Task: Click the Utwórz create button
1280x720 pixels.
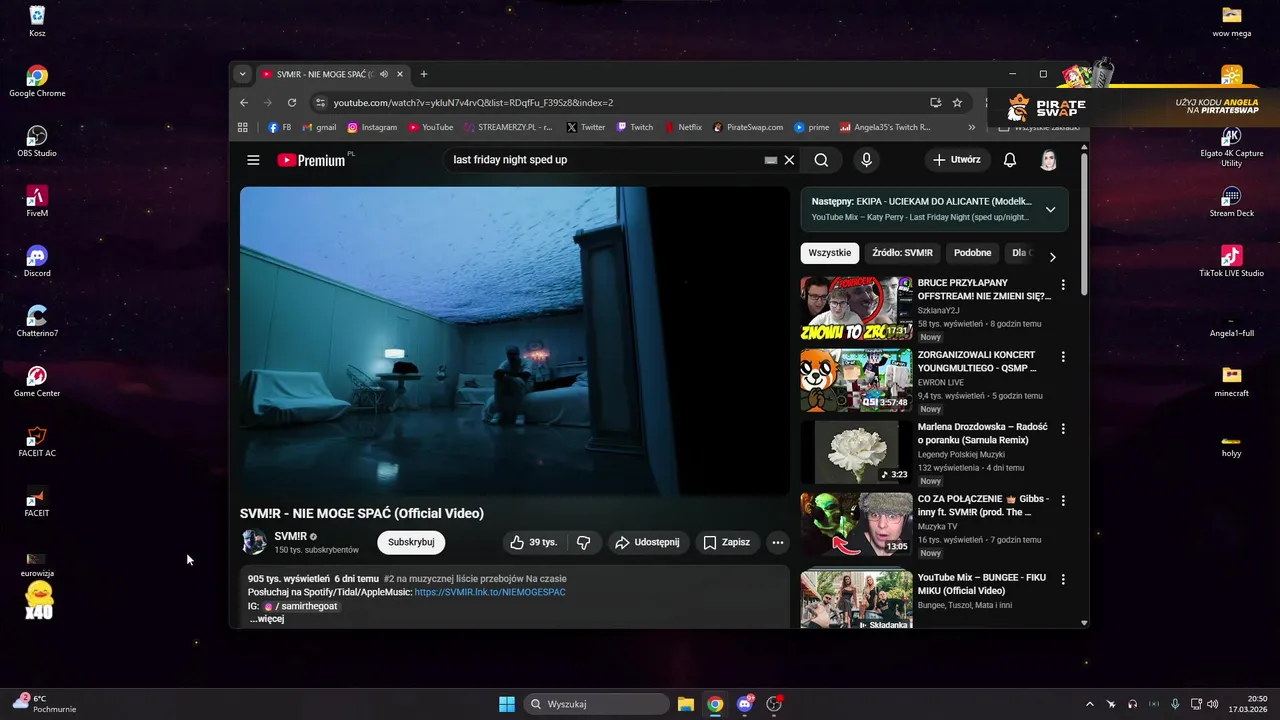Action: 957,160
